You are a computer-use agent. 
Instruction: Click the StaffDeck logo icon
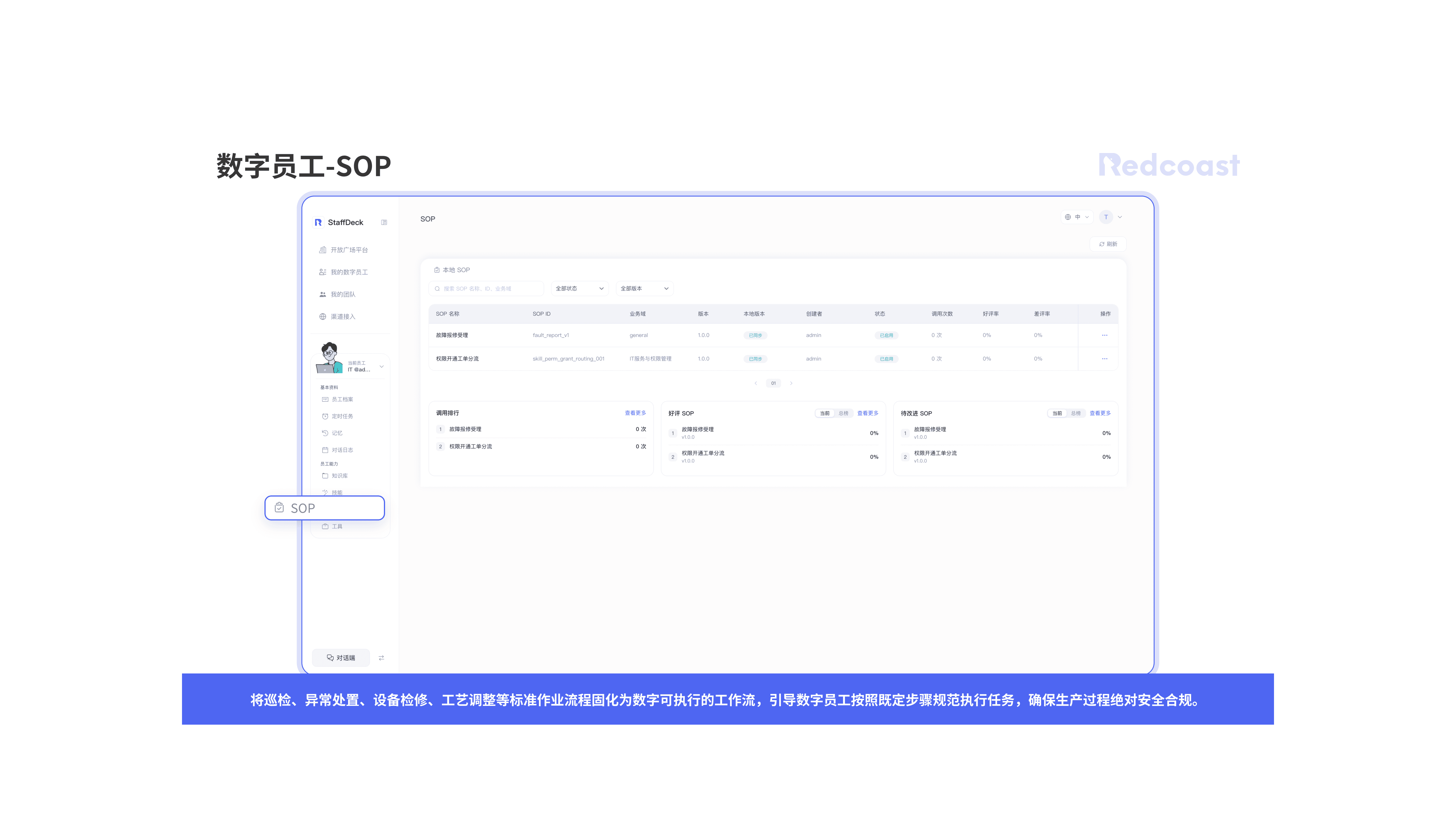point(318,222)
